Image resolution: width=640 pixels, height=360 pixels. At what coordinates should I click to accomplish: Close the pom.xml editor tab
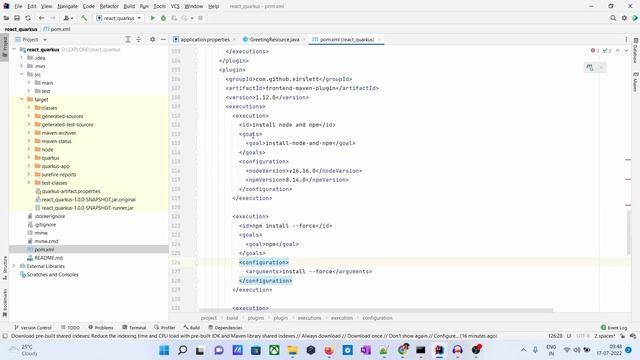tap(379, 40)
